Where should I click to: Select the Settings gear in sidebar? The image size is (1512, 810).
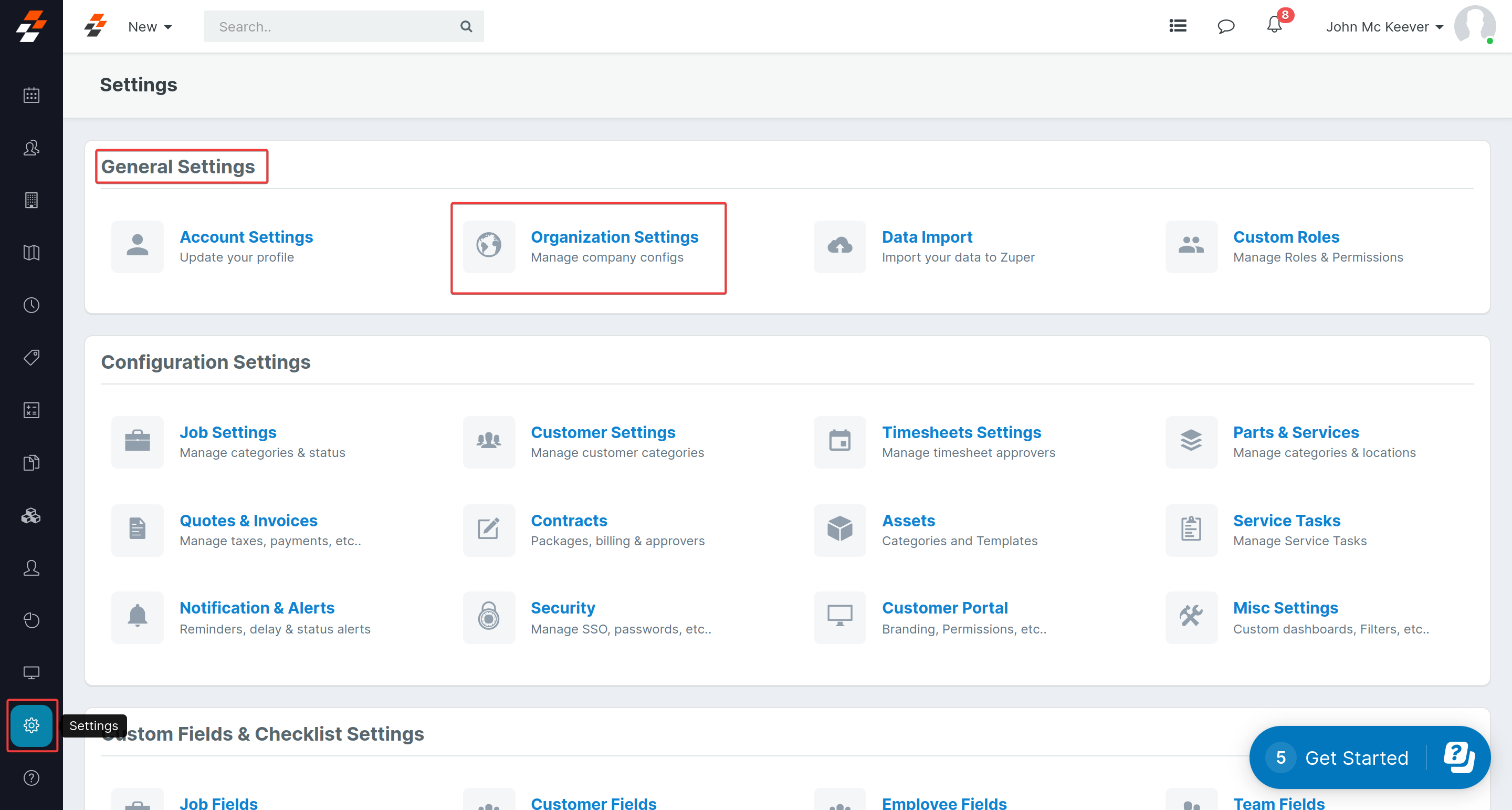pyautogui.click(x=31, y=725)
